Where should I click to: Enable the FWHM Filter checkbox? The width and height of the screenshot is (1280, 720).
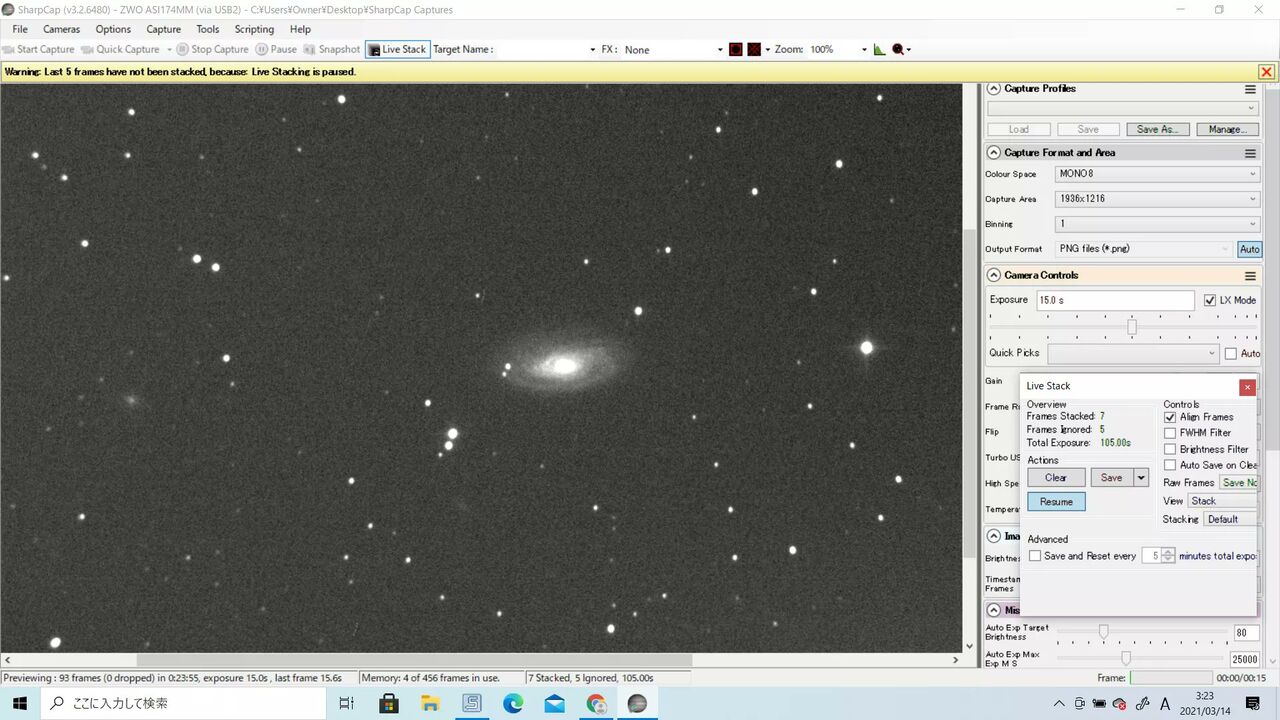point(1170,433)
